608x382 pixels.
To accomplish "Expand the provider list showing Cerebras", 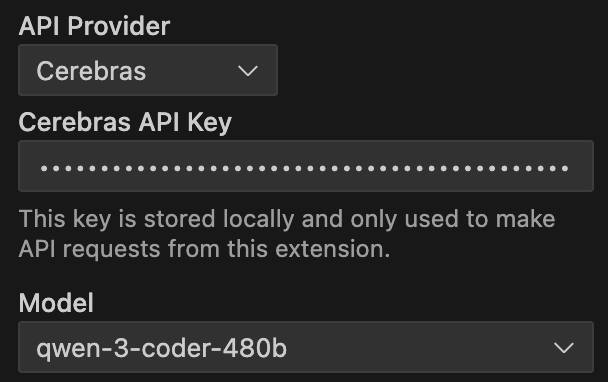I will (x=148, y=70).
